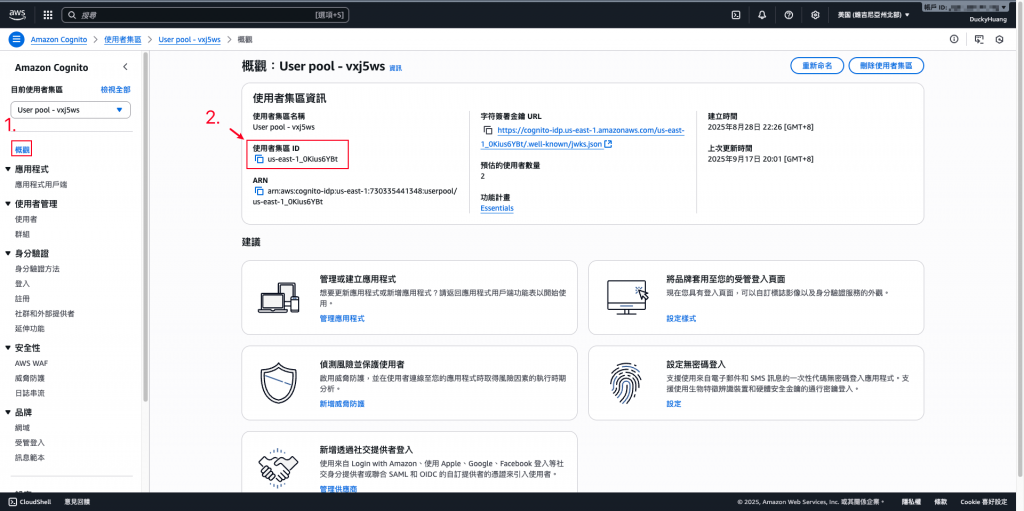
Task: Click the sidebar vertical scrollbar
Action: pos(146,229)
